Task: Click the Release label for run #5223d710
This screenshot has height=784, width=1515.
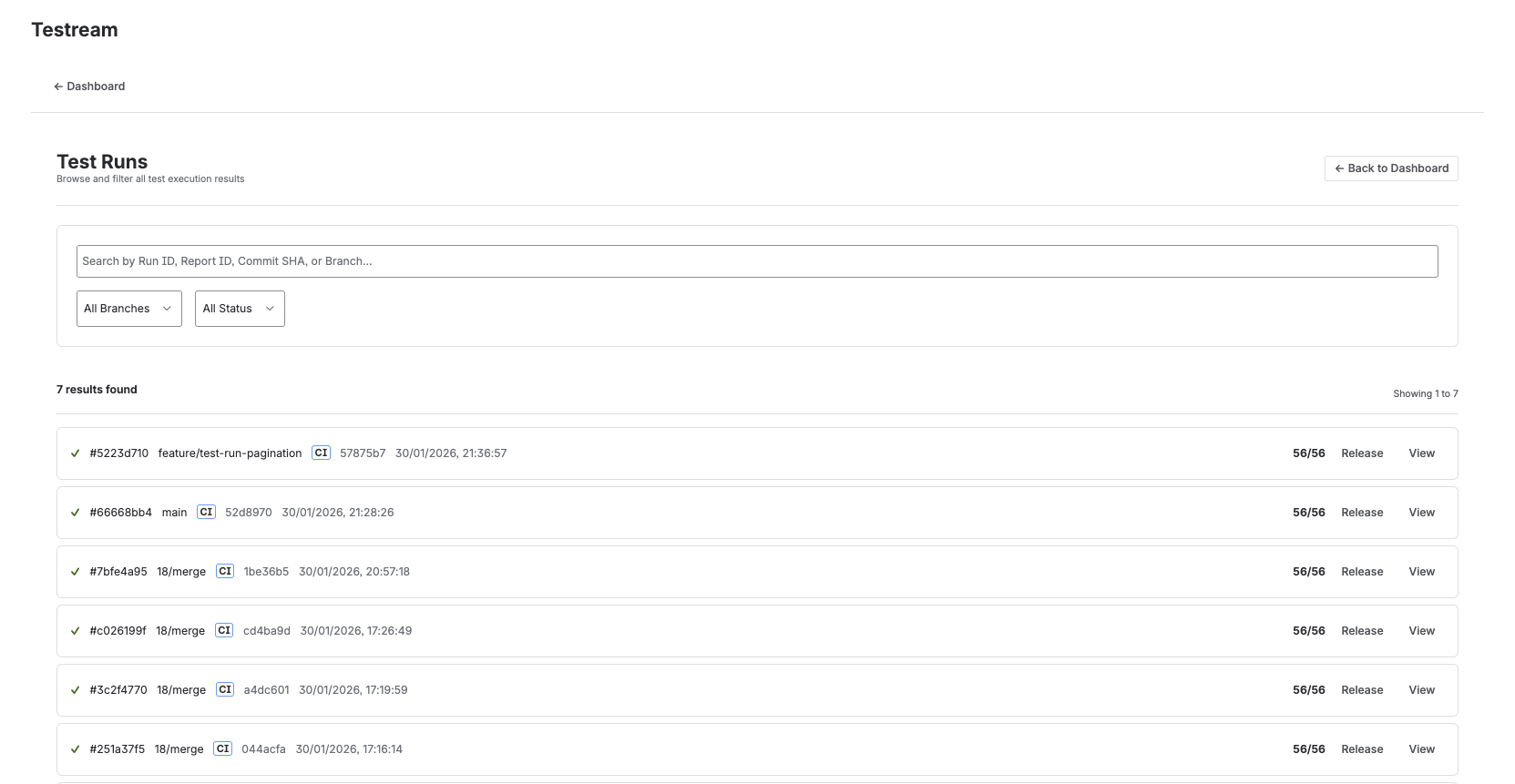Action: [1362, 453]
